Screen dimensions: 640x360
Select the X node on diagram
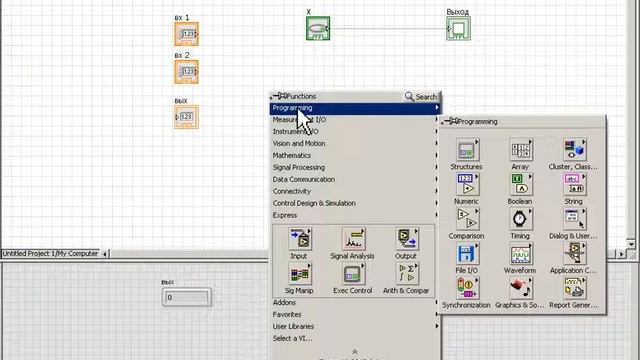point(318,28)
